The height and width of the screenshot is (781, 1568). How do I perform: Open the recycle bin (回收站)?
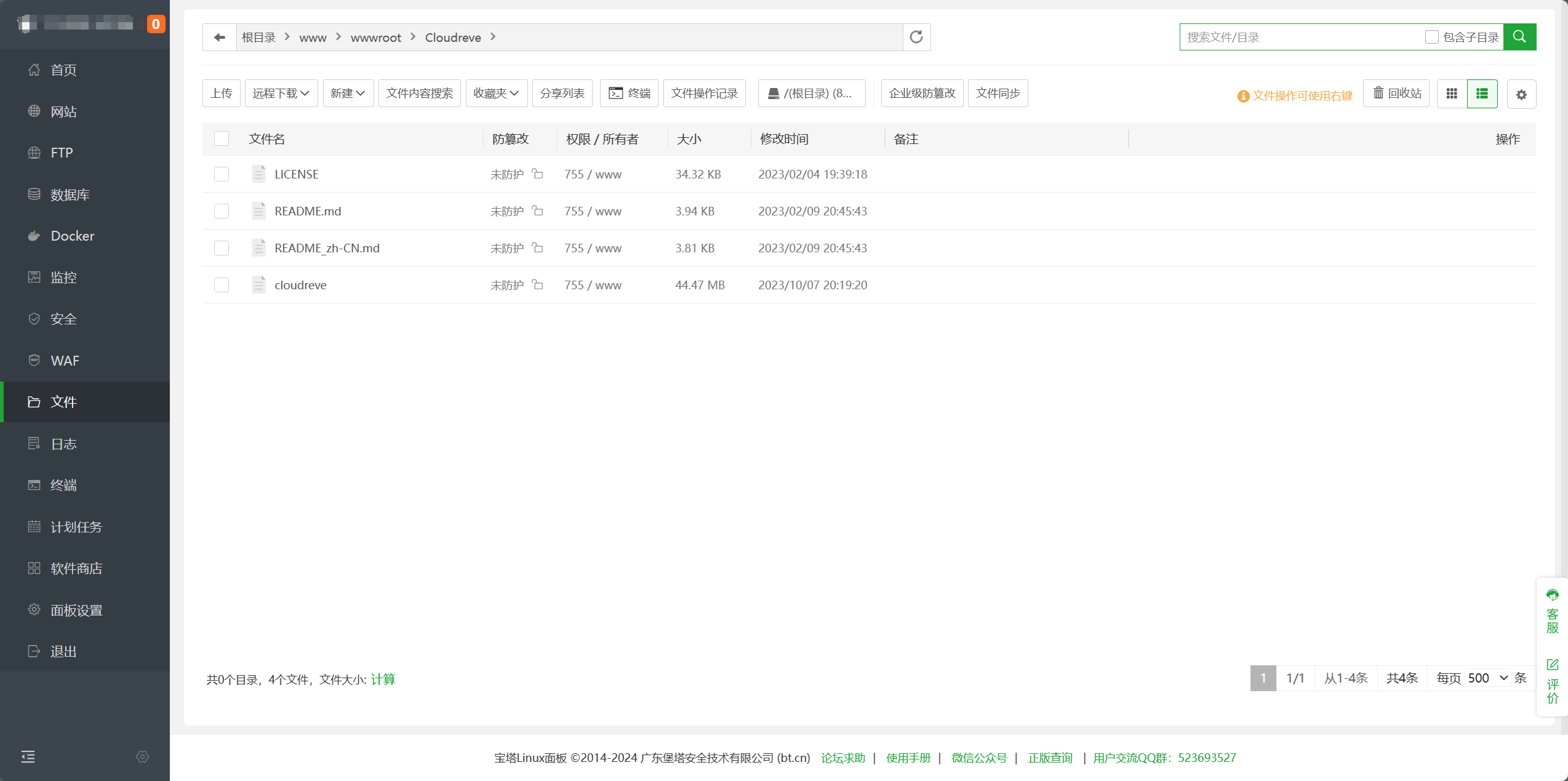click(x=1396, y=93)
